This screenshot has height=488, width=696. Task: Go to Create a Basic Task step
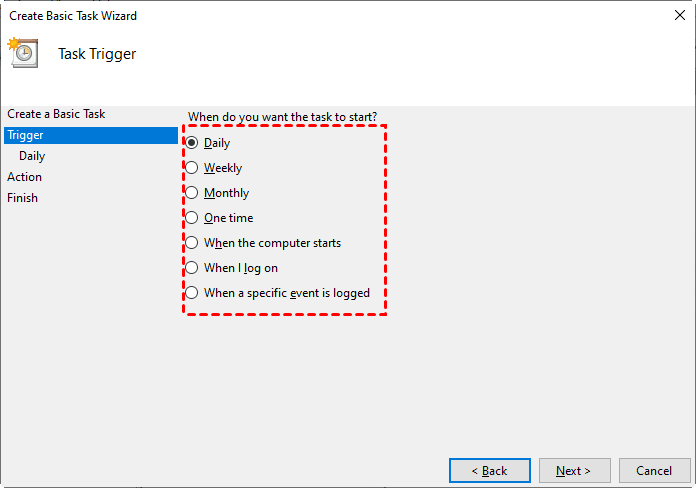pos(56,114)
